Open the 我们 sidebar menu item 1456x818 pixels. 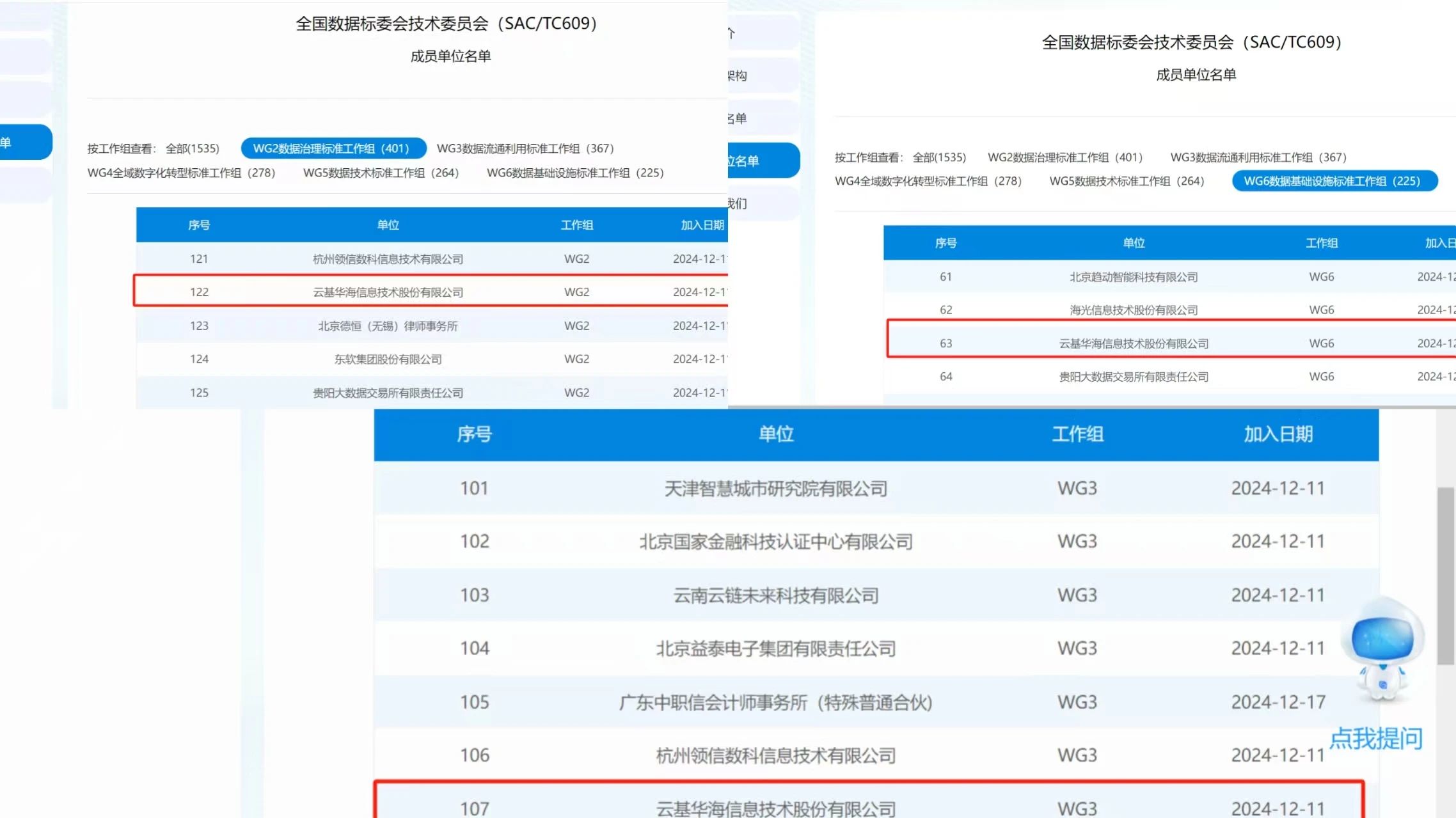click(x=764, y=203)
